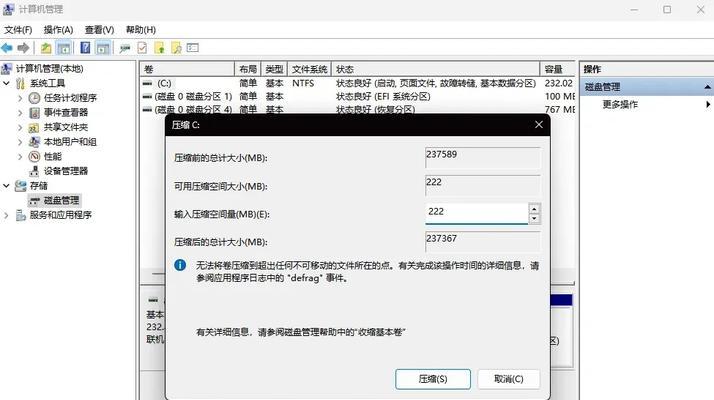The width and height of the screenshot is (714, 400).
Task: Expand the 共享文件夹 node
Action: pos(20,127)
